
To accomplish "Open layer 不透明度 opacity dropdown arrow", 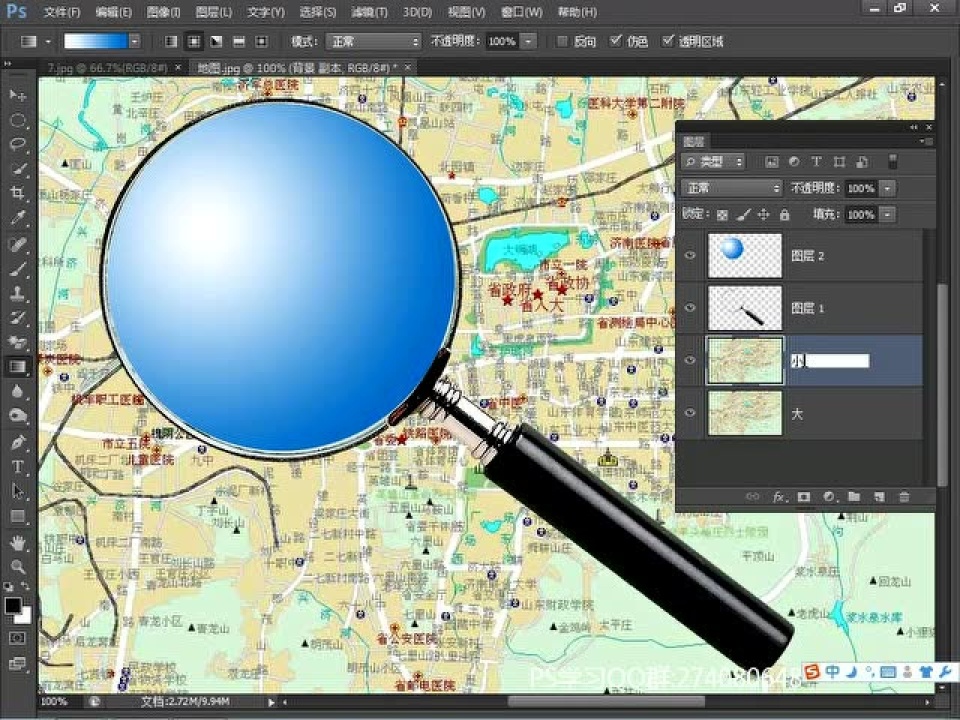I will [887, 188].
